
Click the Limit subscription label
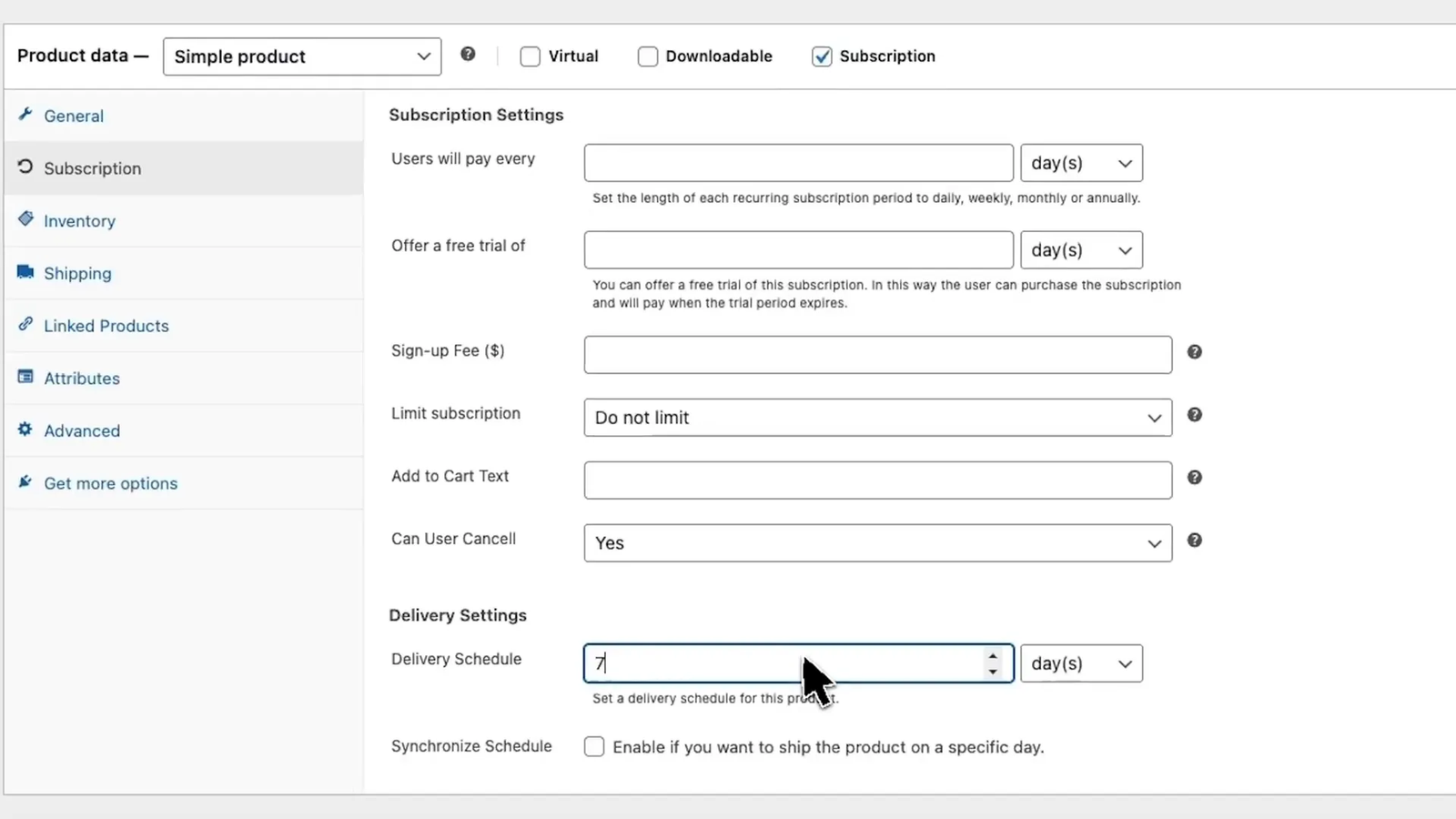pos(456,413)
